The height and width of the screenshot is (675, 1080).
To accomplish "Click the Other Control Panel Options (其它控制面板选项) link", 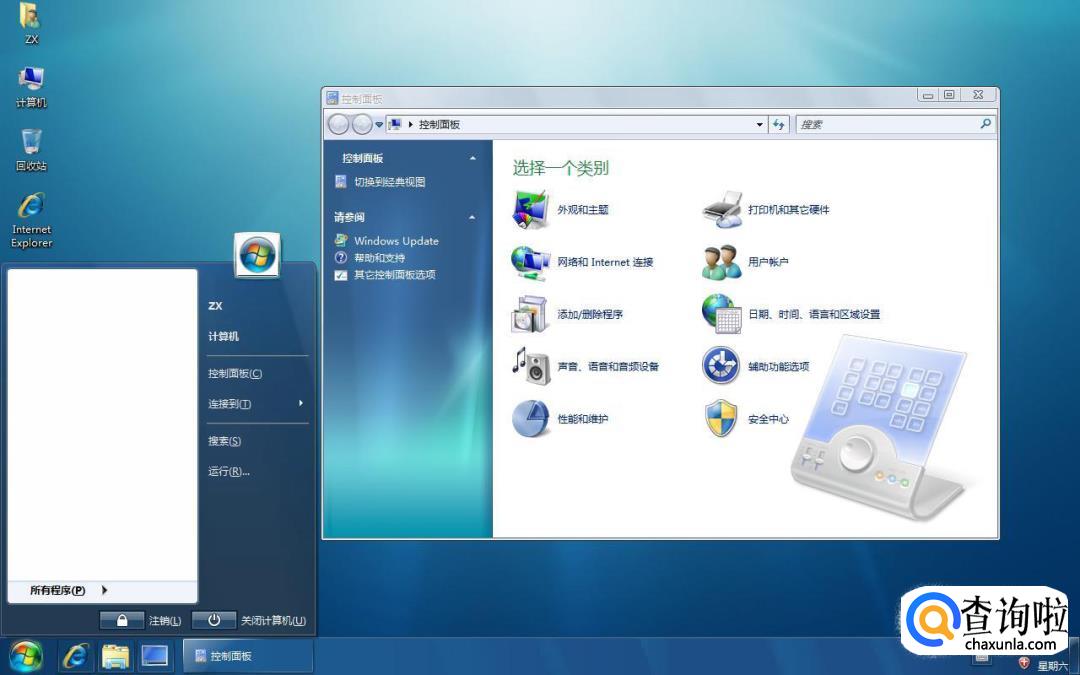I will (395, 275).
